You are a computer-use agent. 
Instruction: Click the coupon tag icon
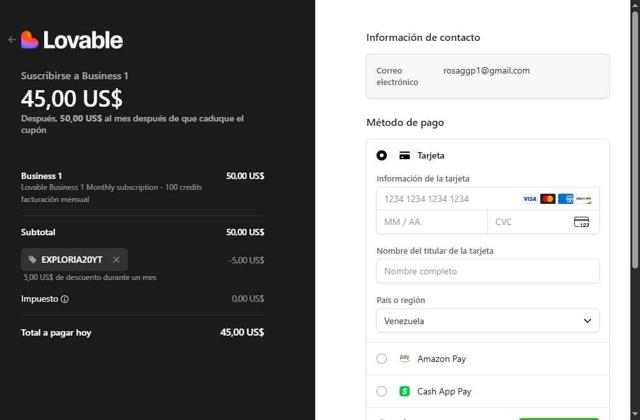33,260
